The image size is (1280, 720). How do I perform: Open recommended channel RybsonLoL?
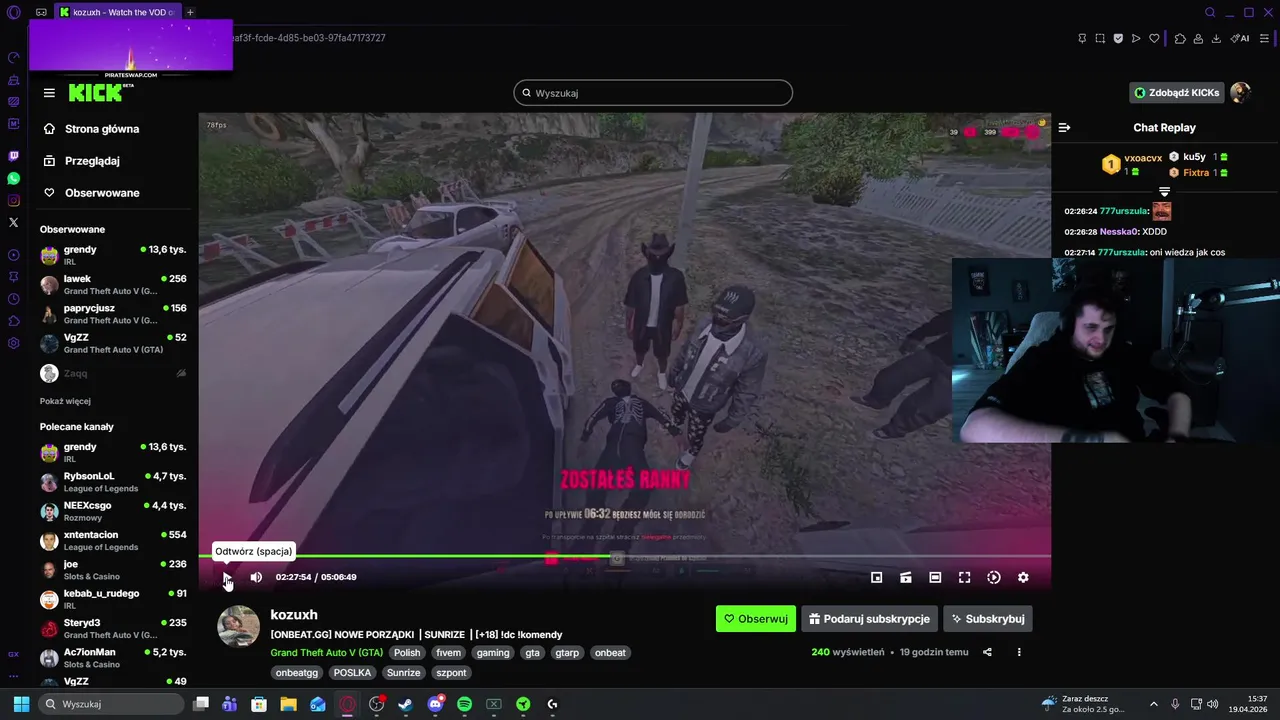click(x=113, y=482)
